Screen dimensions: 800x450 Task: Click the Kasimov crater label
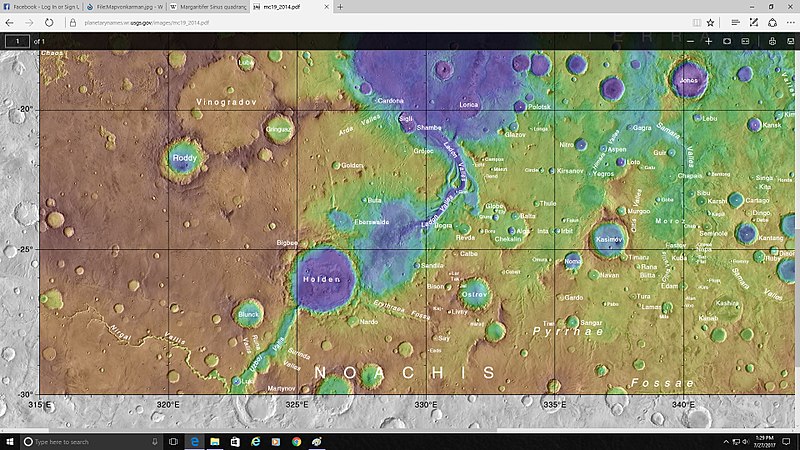tap(609, 239)
